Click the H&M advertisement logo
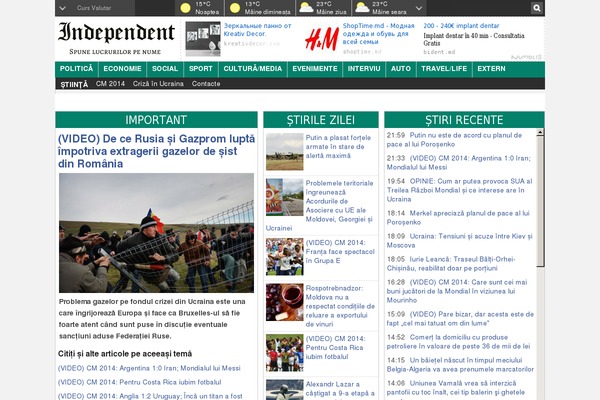This screenshot has width=600, height=400. tap(320, 39)
